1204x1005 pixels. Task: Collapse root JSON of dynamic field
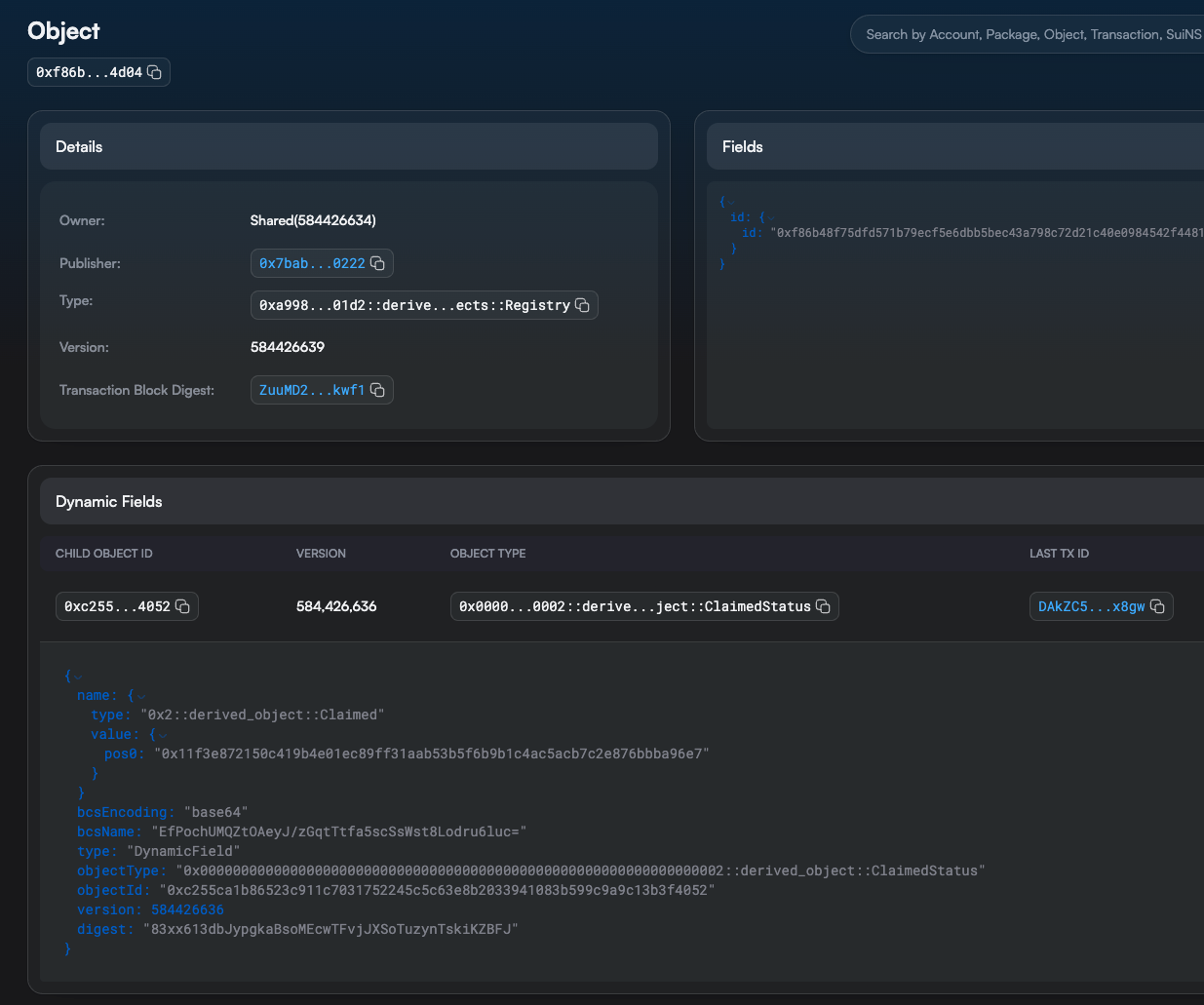point(77,676)
